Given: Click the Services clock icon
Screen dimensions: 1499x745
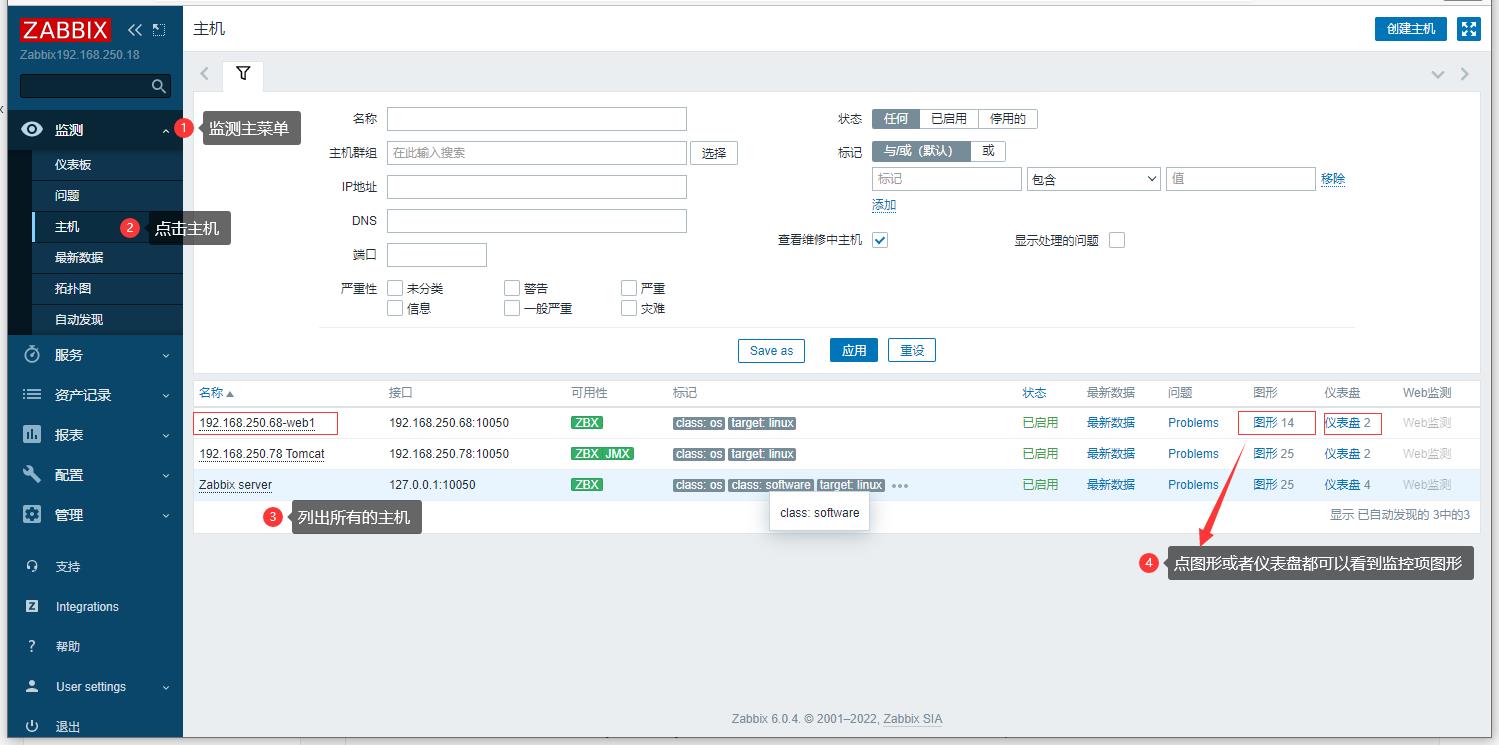Looking at the screenshot, I should click(32, 355).
